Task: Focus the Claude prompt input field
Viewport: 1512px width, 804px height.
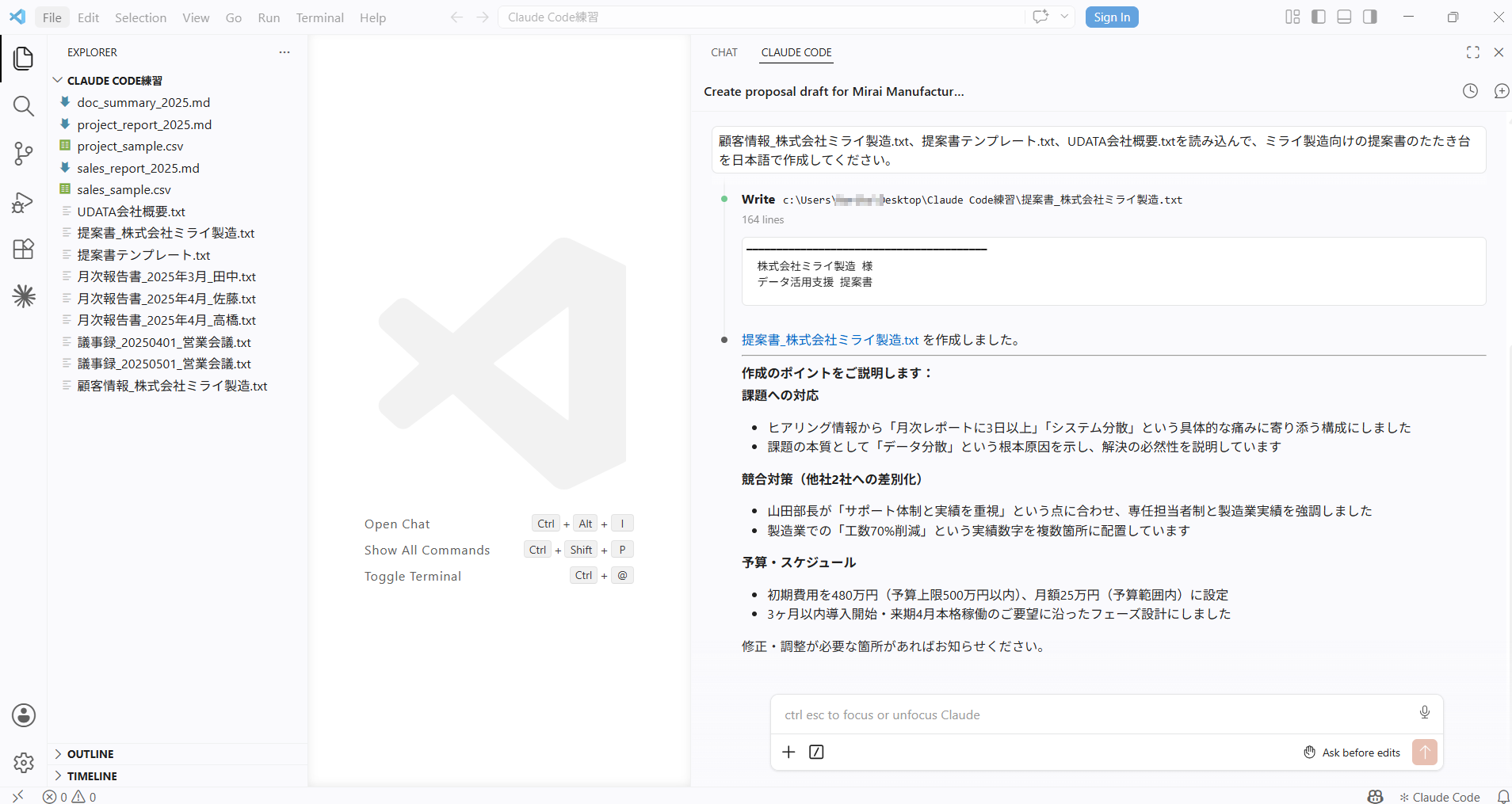Action: (x=1094, y=714)
